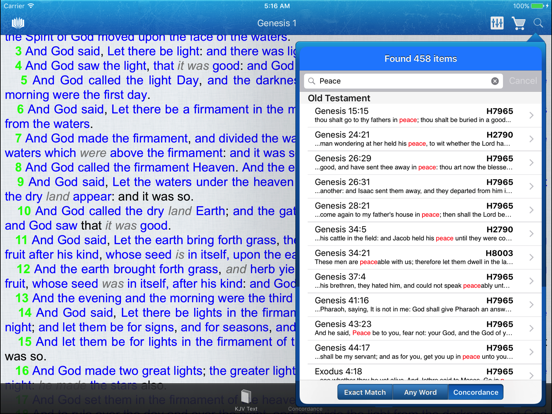The height and width of the screenshot is (414, 552).
Task: Tap the Found 458 items header
Action: coord(420,59)
